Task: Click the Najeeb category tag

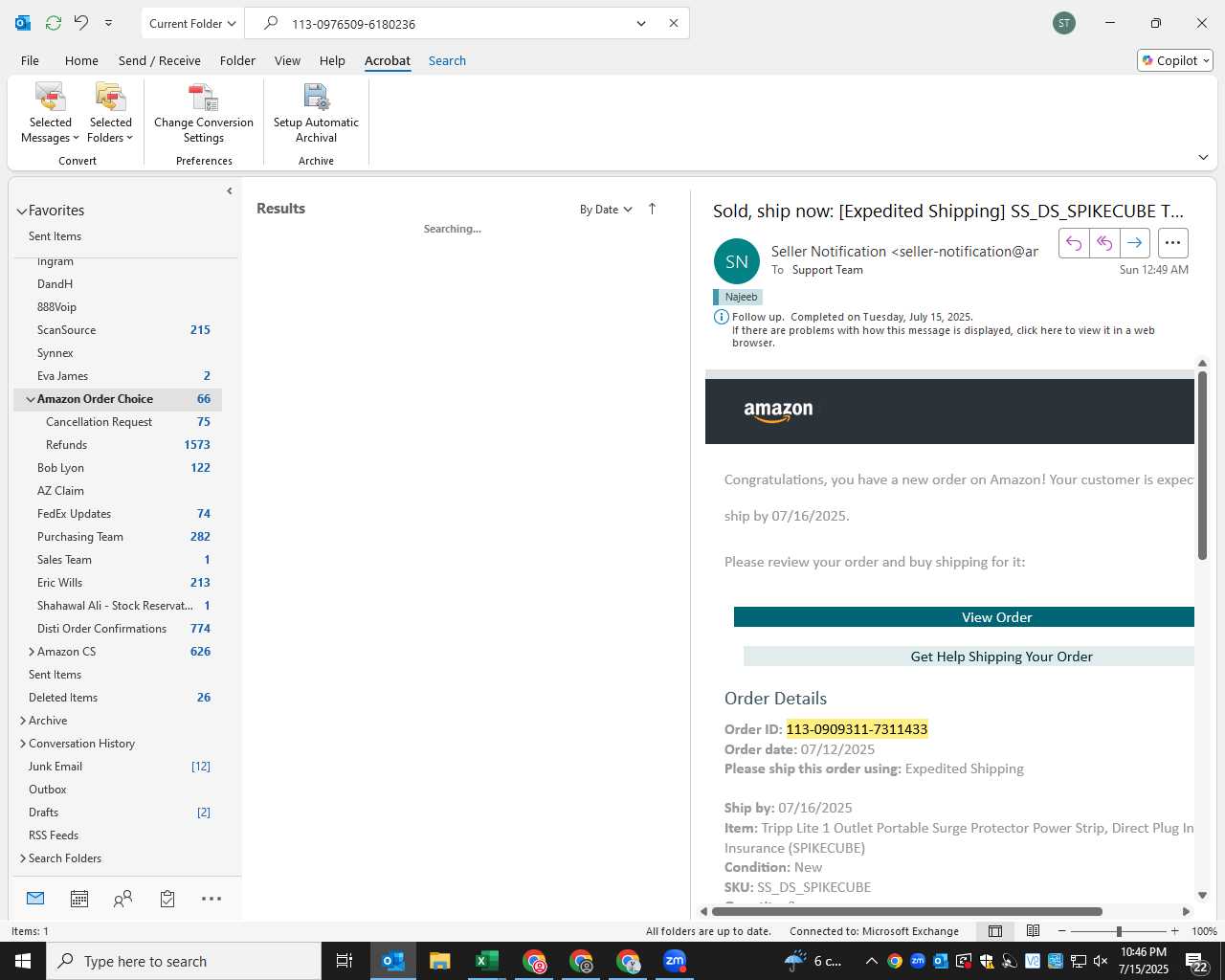Action: point(737,297)
